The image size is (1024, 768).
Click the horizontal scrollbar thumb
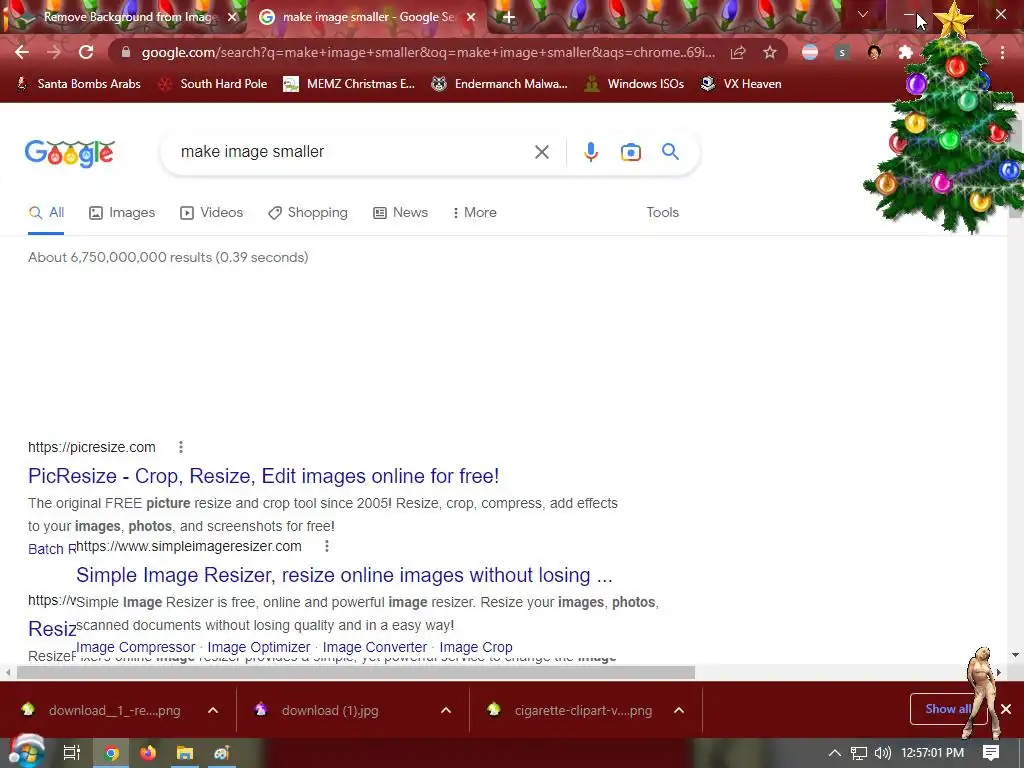tap(356, 672)
